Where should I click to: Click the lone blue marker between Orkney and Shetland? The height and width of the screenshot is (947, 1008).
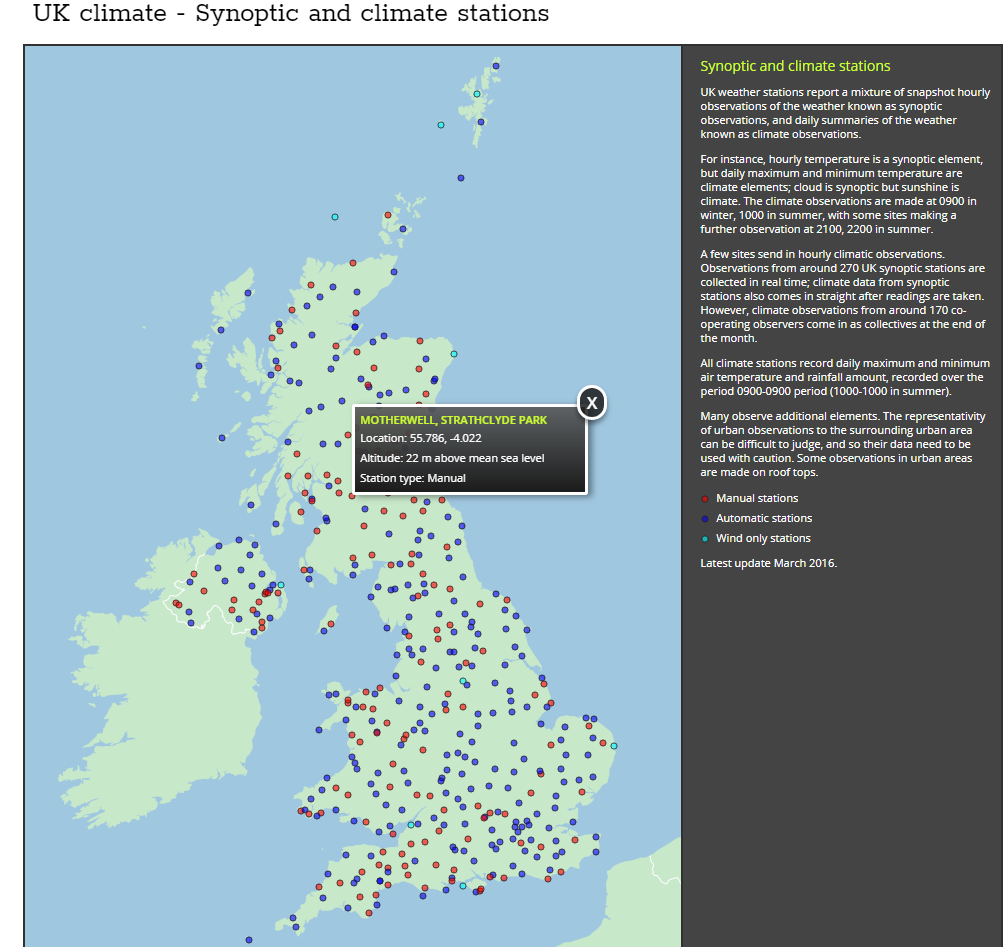click(461, 178)
